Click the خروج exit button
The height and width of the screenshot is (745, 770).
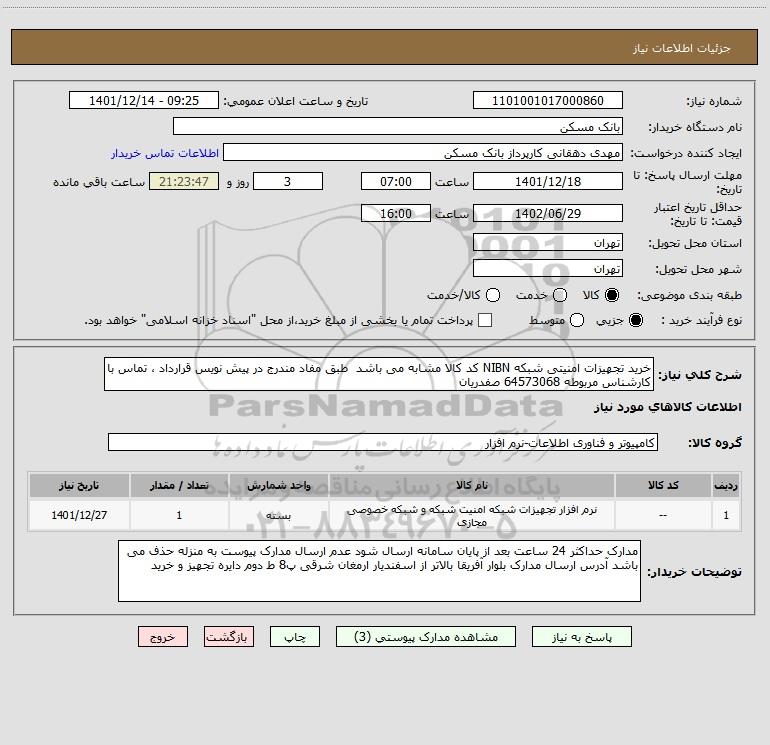pos(162,636)
